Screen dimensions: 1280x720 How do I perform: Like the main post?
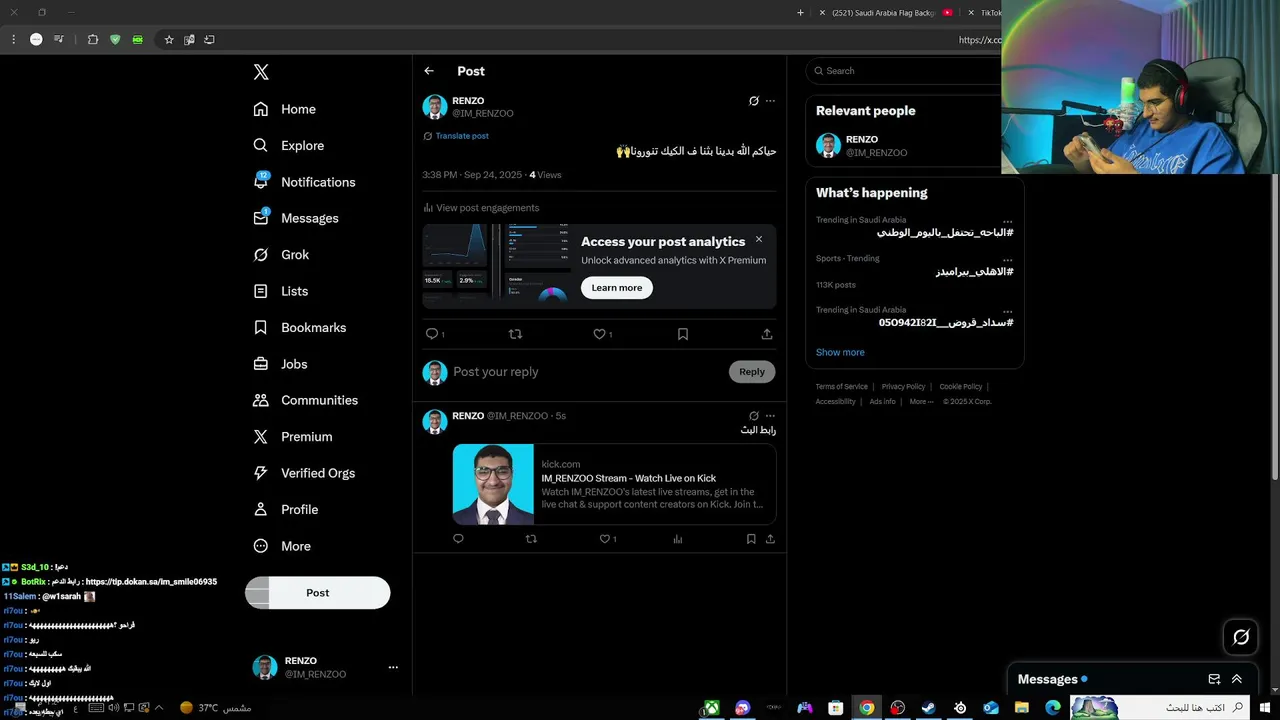click(600, 334)
